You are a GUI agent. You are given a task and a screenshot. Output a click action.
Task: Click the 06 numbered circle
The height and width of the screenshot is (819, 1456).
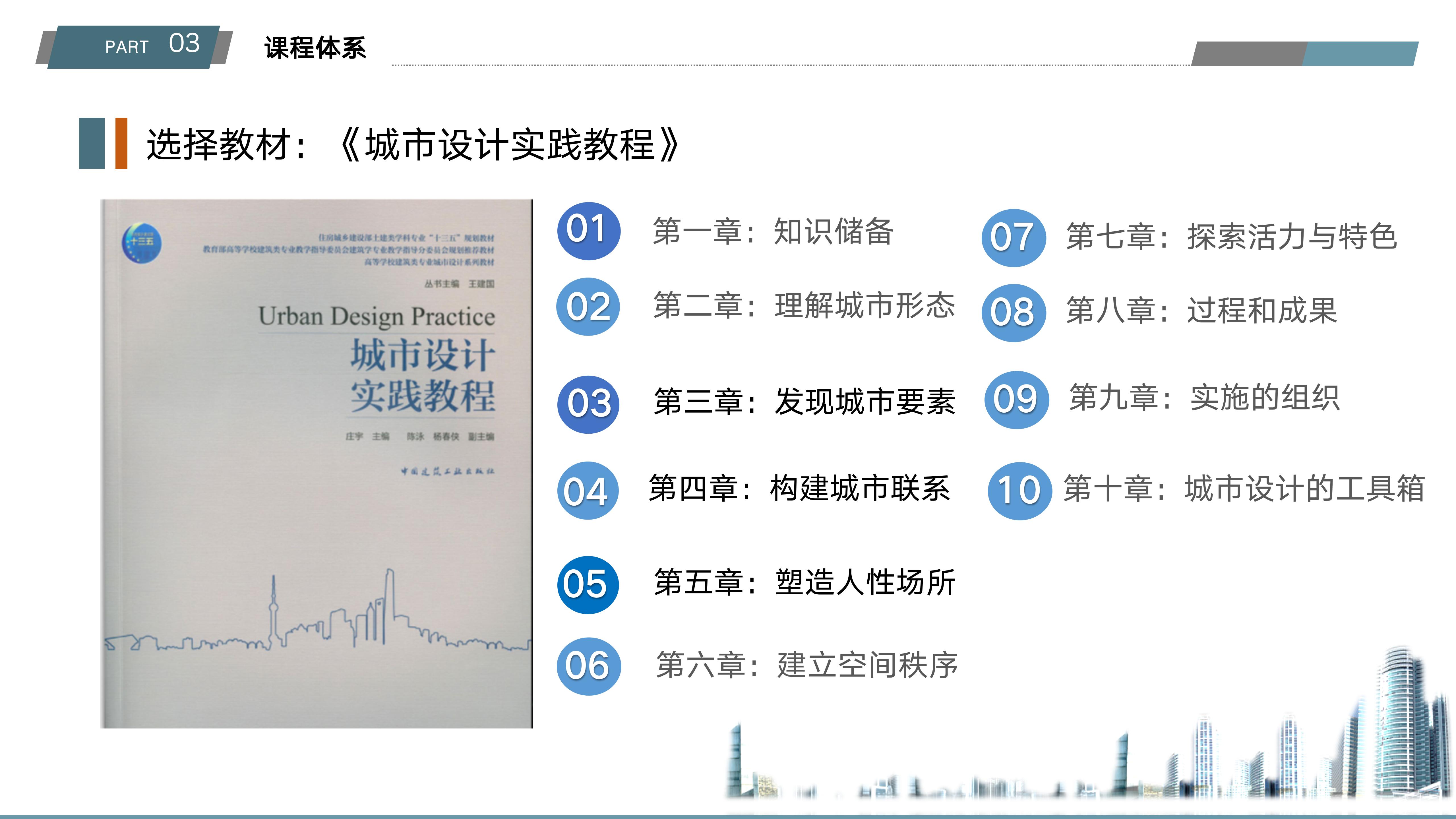tap(588, 666)
